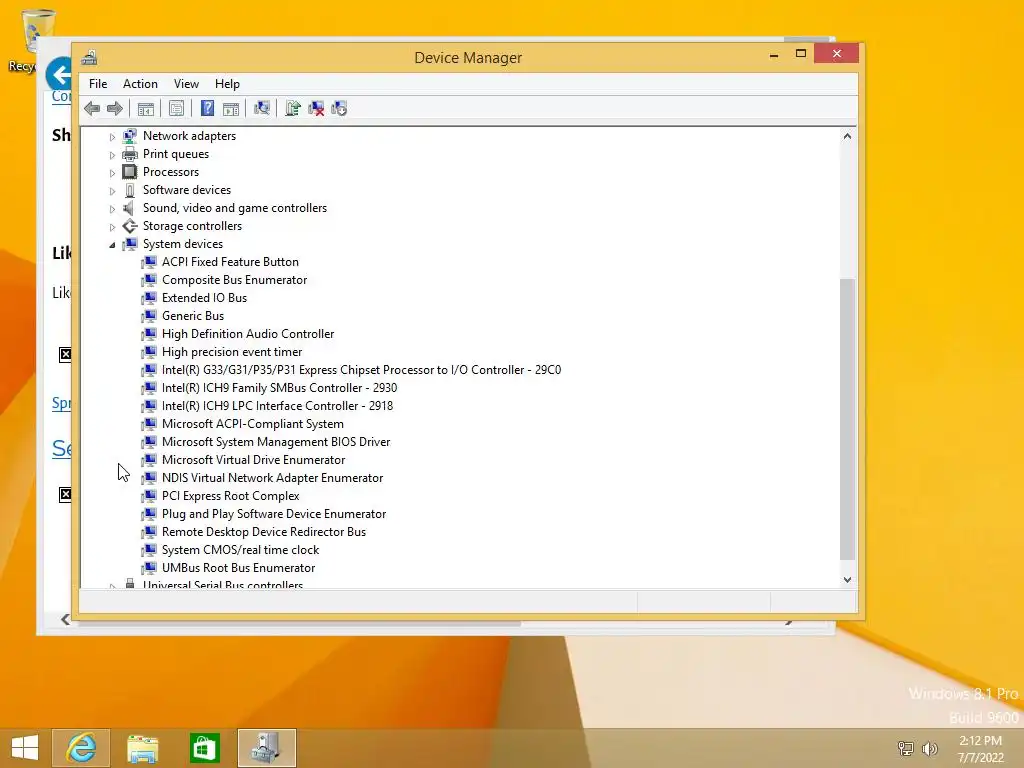Click the volume speaker icon in system tray
Viewport: 1024px width, 768px height.
[929, 748]
